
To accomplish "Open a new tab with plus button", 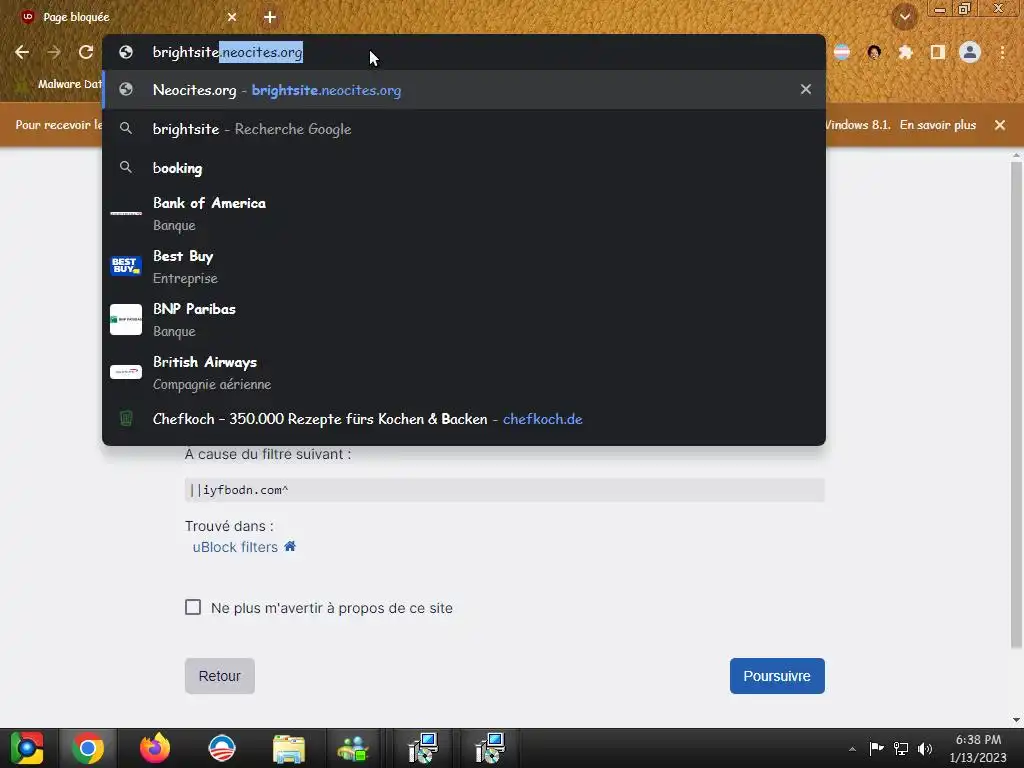I will pyautogui.click(x=270, y=17).
